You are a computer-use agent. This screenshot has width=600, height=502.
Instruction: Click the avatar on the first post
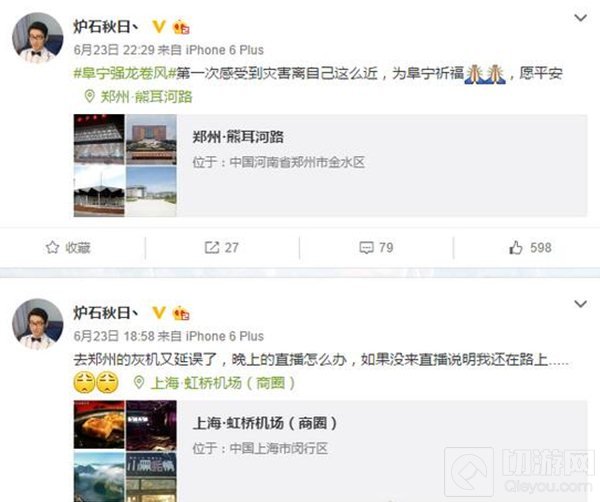click(38, 37)
